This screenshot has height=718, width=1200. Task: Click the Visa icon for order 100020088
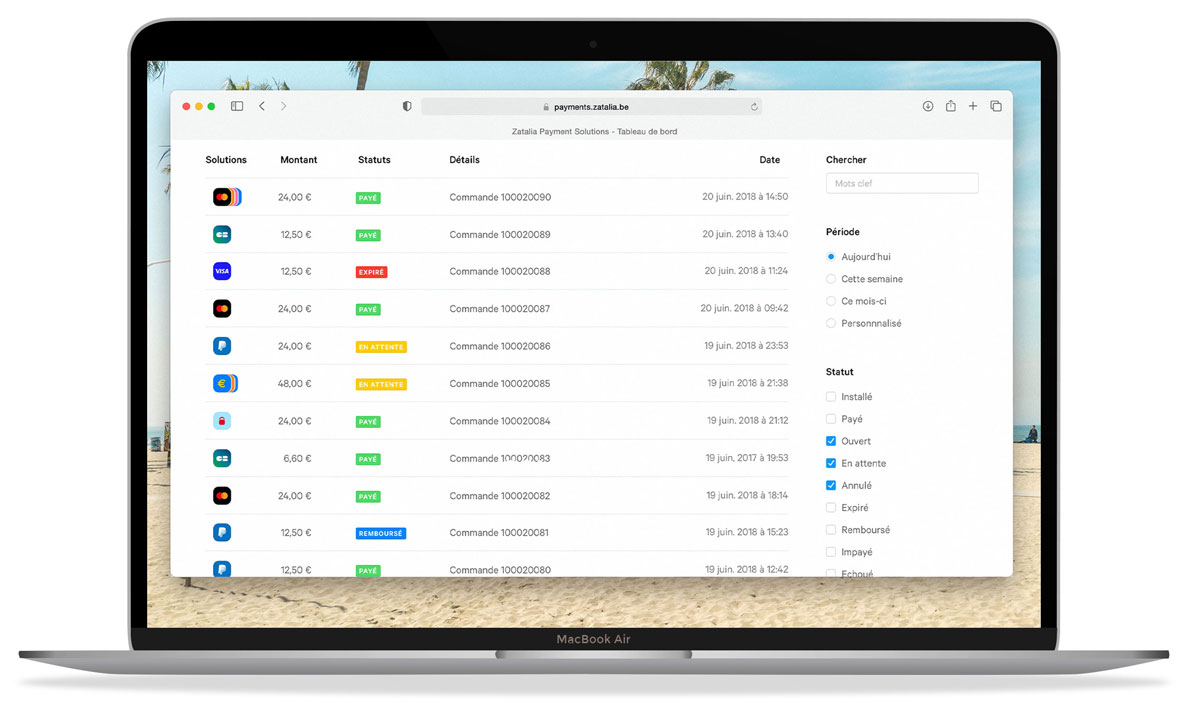222,271
